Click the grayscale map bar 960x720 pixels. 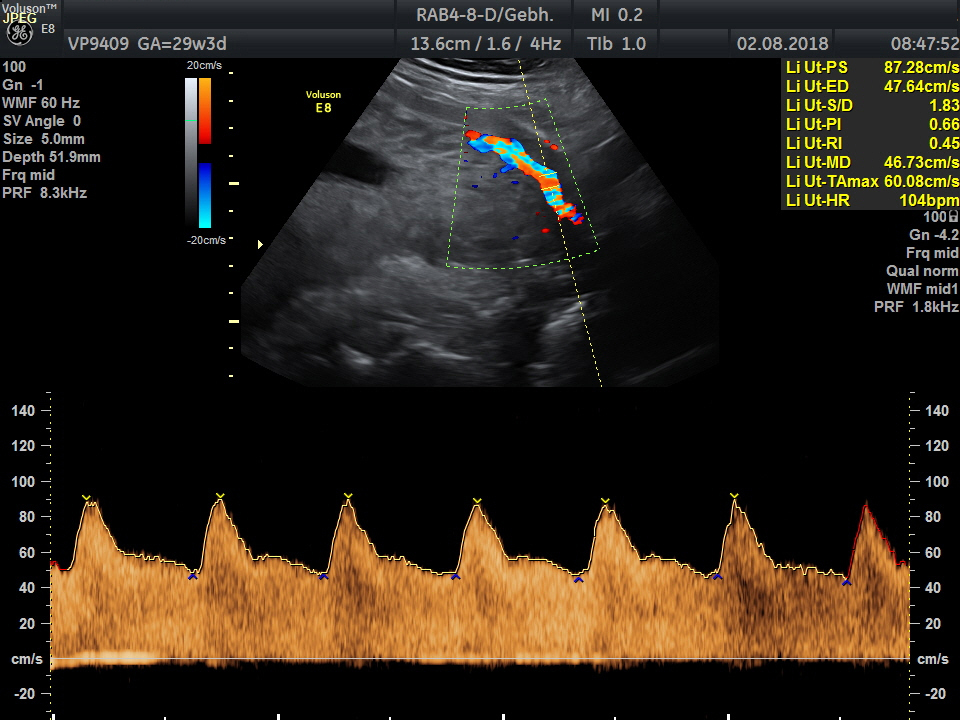click(x=191, y=153)
